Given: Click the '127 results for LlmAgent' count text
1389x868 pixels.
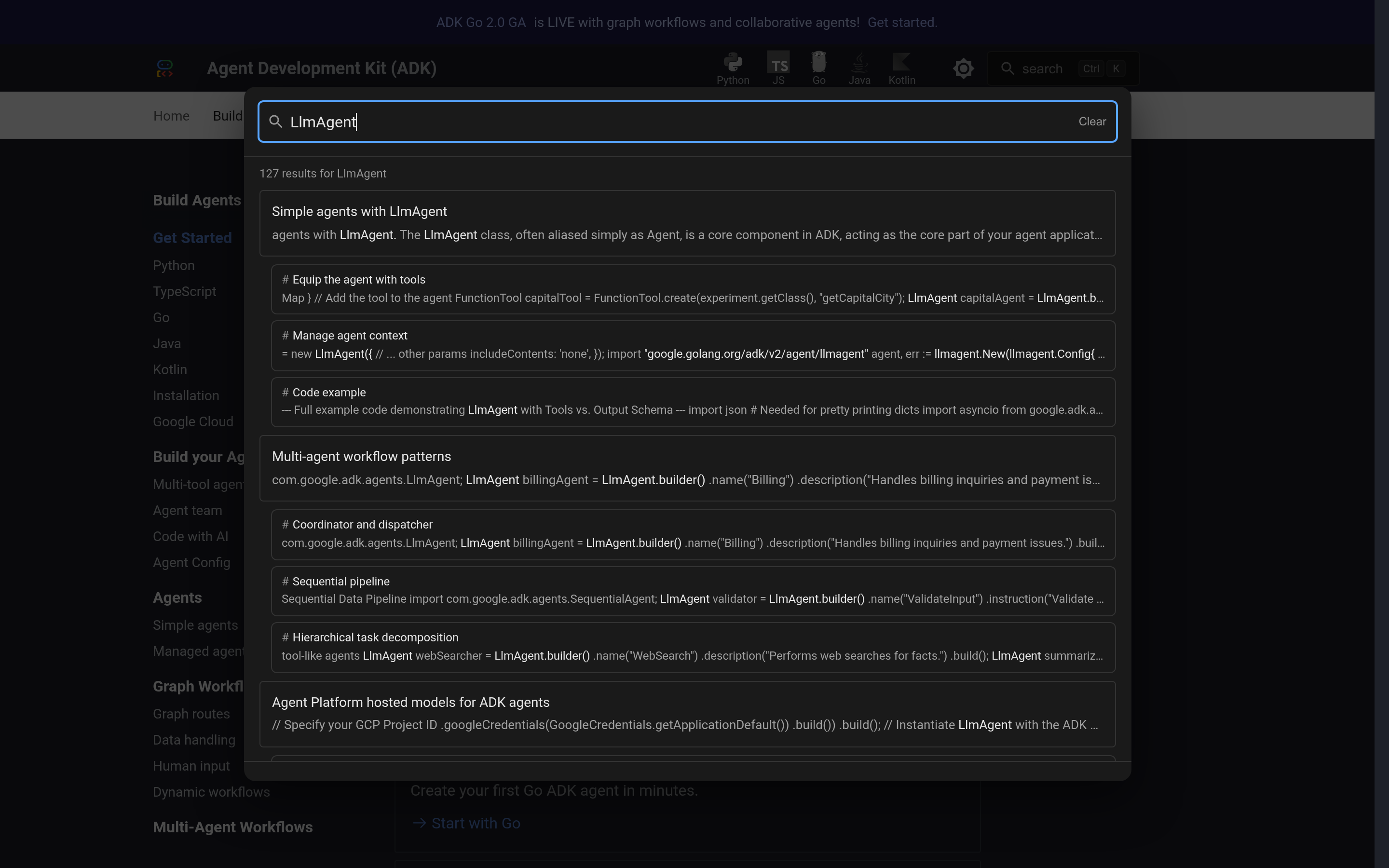Looking at the screenshot, I should (323, 174).
